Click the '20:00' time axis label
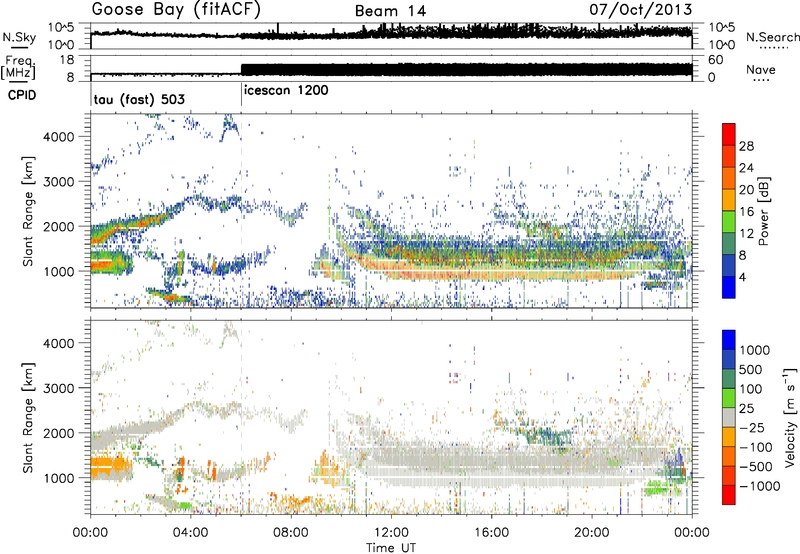The width and height of the screenshot is (800, 554). click(591, 533)
